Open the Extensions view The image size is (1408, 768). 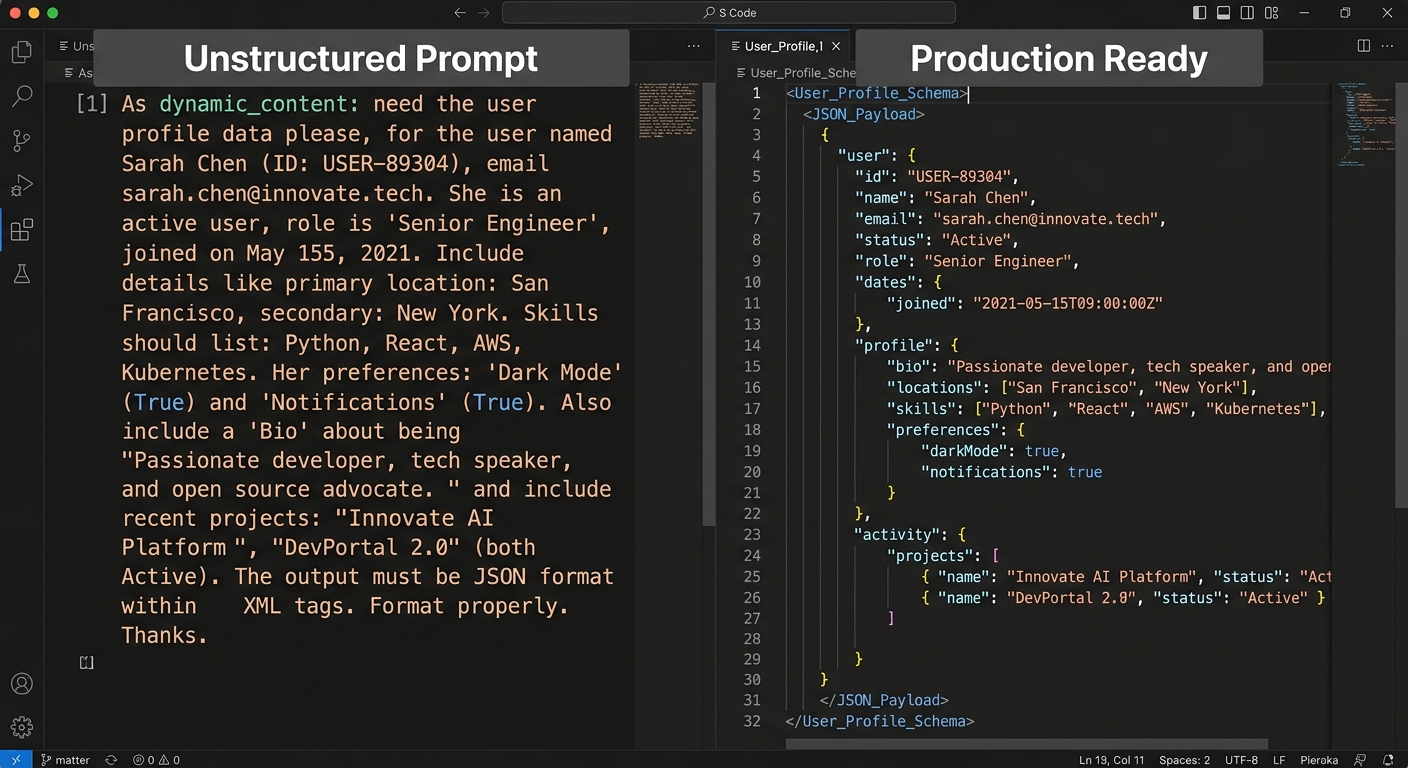[x=21, y=231]
